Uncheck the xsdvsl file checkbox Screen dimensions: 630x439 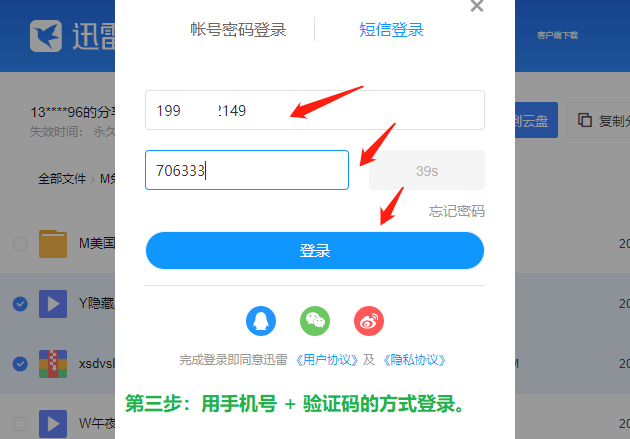pos(20,364)
